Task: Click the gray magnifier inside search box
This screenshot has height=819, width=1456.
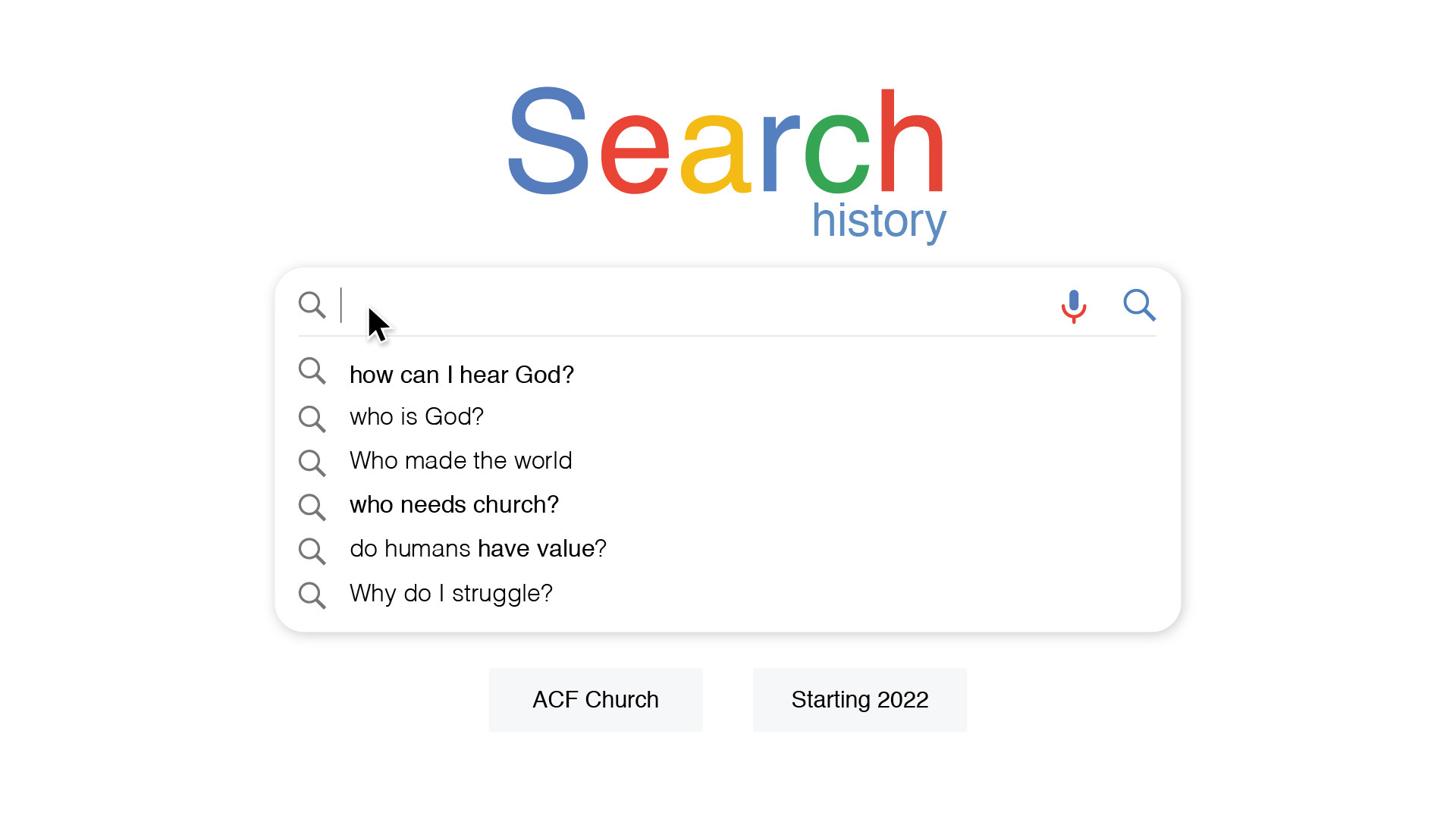Action: point(312,305)
